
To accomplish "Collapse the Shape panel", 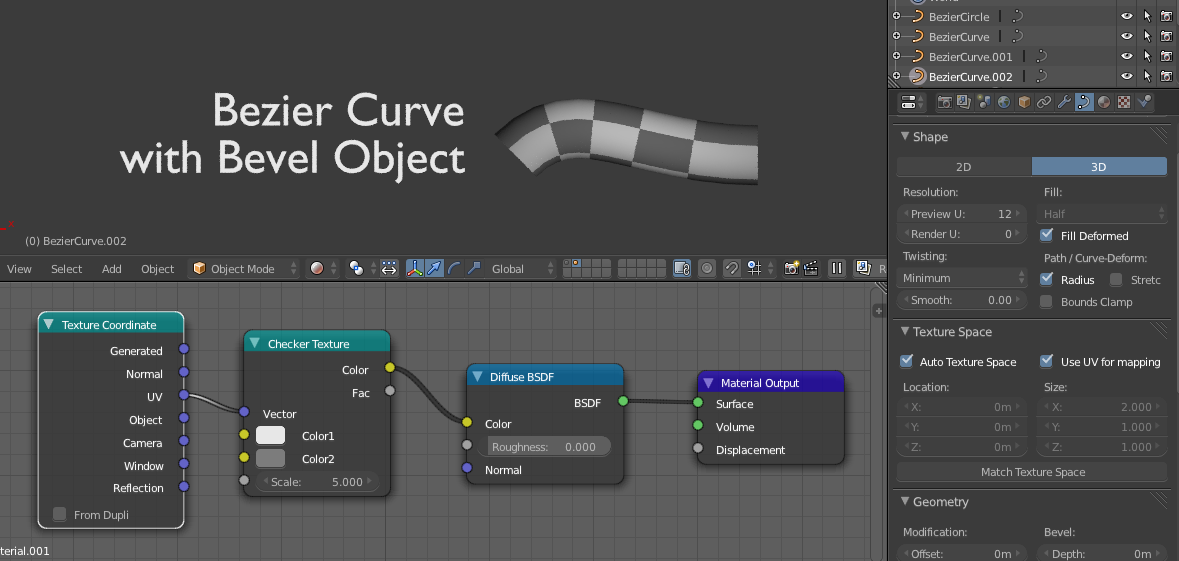I will tap(905, 137).
